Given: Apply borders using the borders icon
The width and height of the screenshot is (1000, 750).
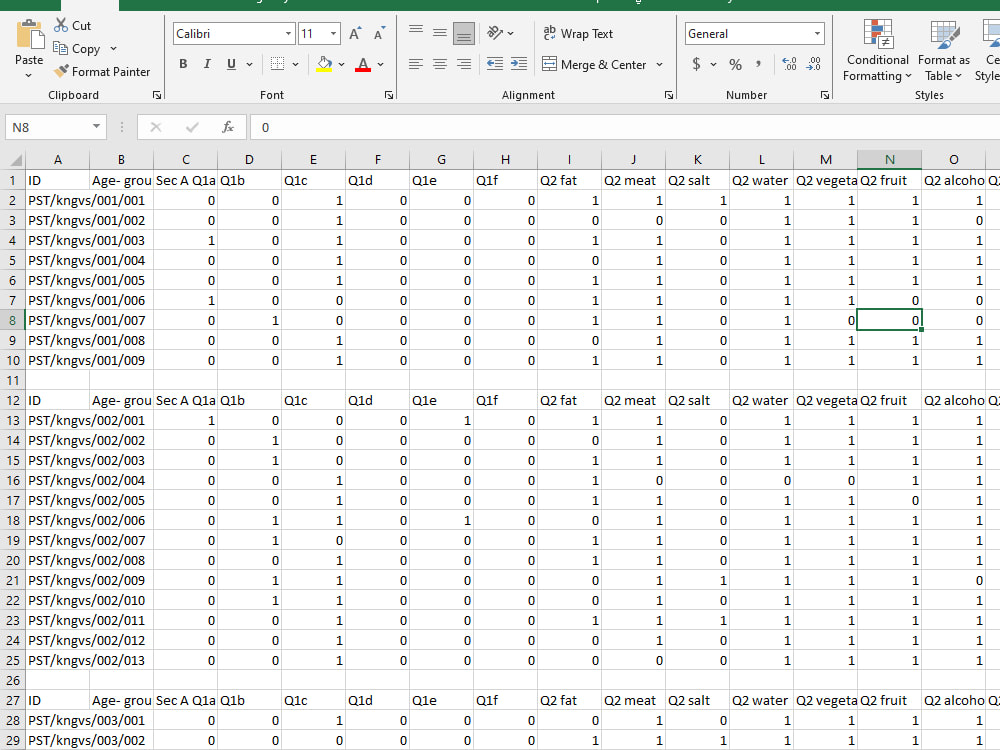Looking at the screenshot, I should click(x=277, y=64).
